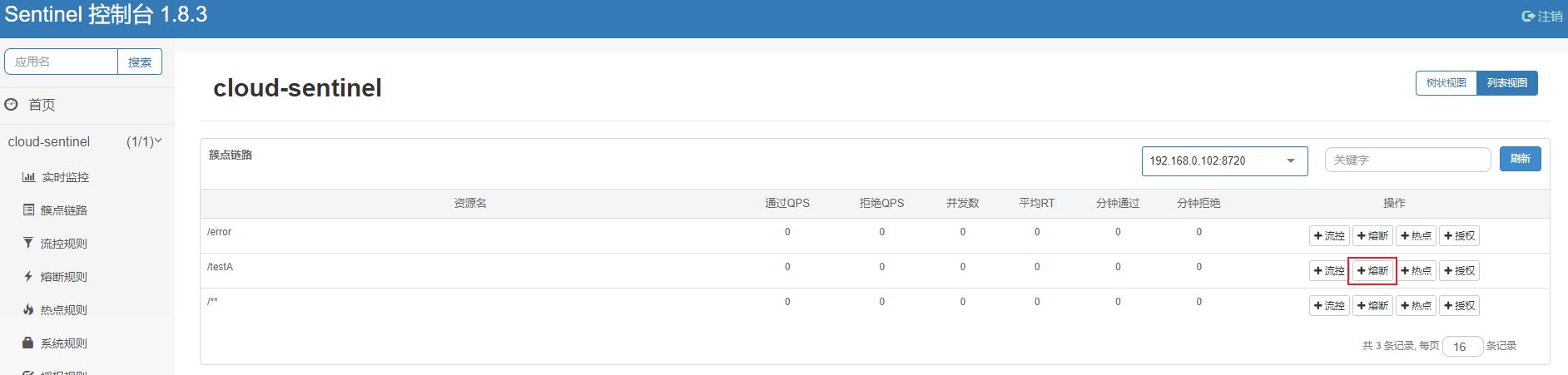Viewport: 1568px width, 375px height.
Task: Go to 系统规则 system rules page
Action: pos(55,343)
